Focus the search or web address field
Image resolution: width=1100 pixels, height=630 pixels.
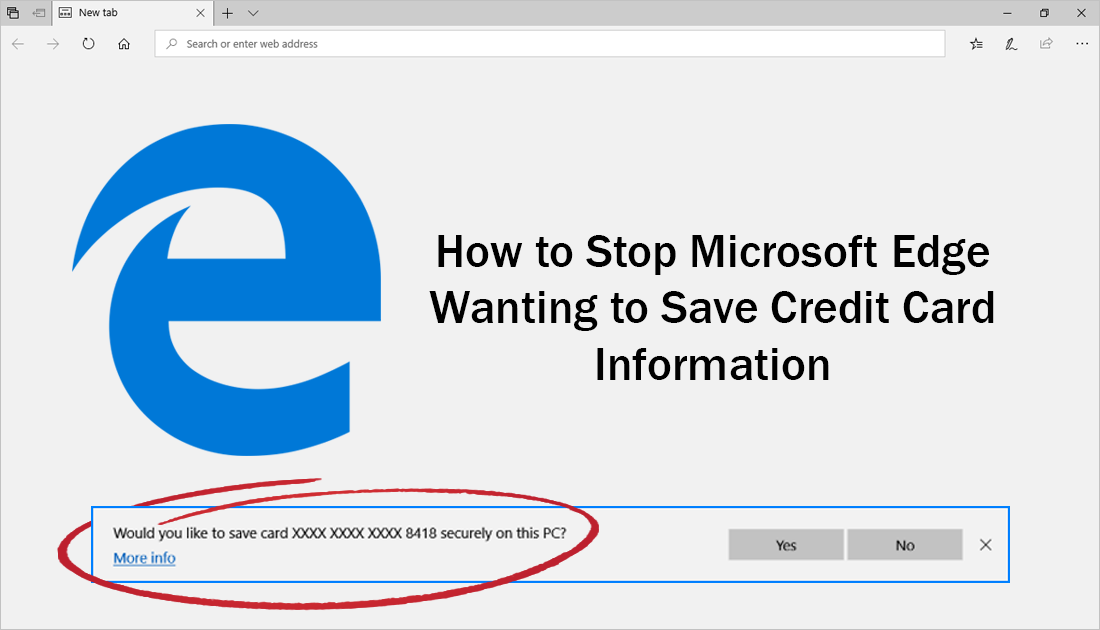tap(550, 43)
